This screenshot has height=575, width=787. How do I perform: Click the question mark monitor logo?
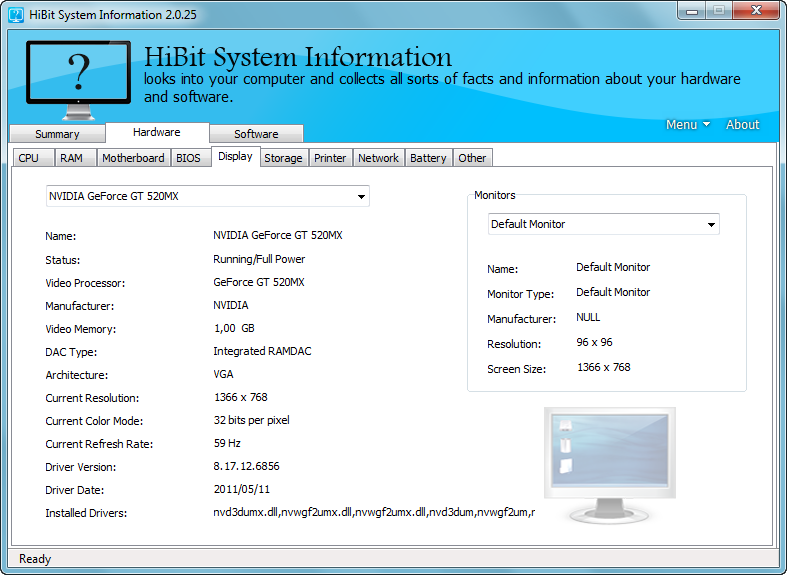[x=78, y=80]
